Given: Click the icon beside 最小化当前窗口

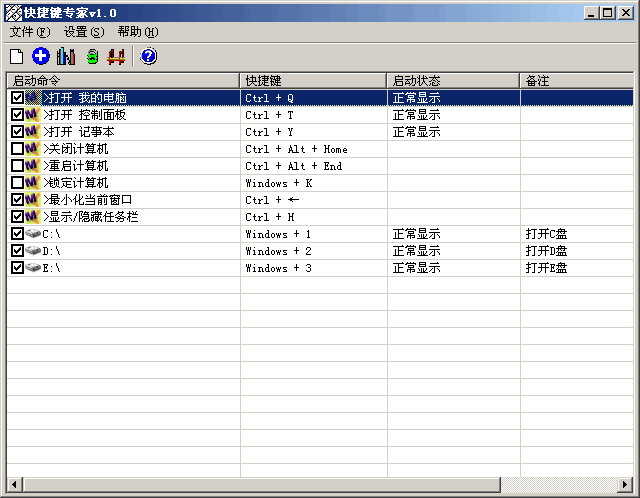Looking at the screenshot, I should pos(33,200).
